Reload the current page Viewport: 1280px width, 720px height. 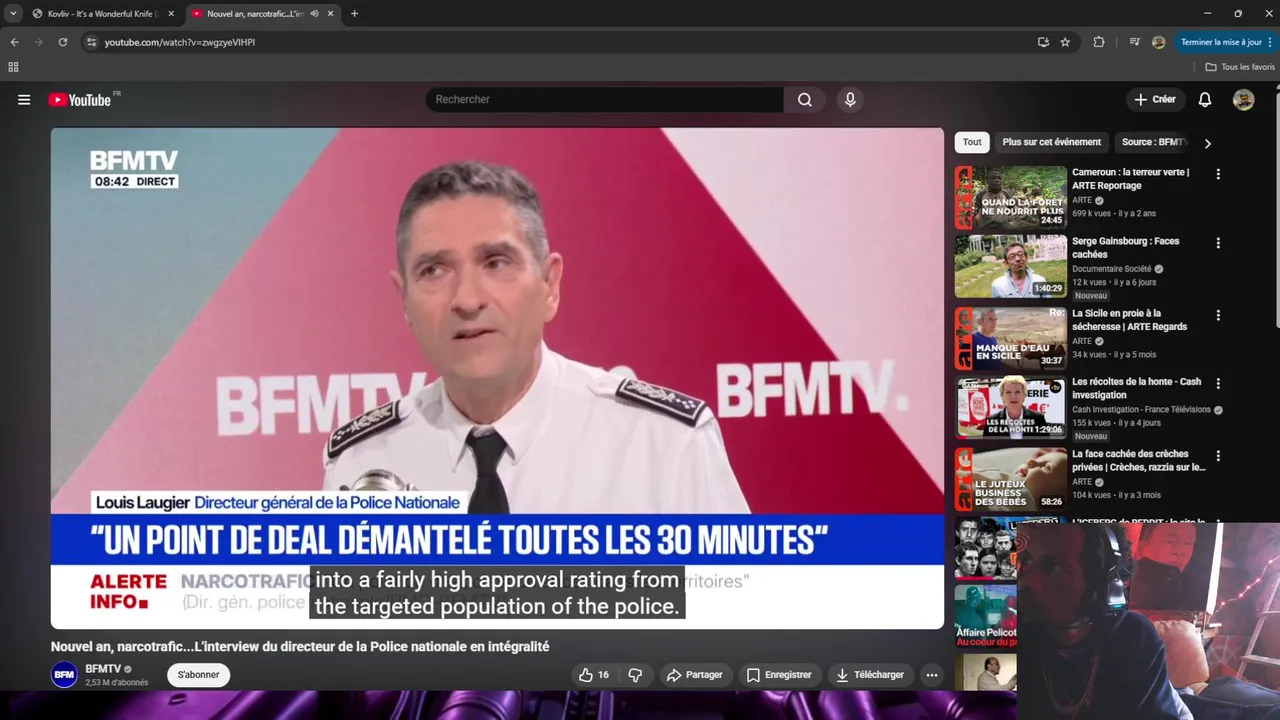pyautogui.click(x=63, y=42)
